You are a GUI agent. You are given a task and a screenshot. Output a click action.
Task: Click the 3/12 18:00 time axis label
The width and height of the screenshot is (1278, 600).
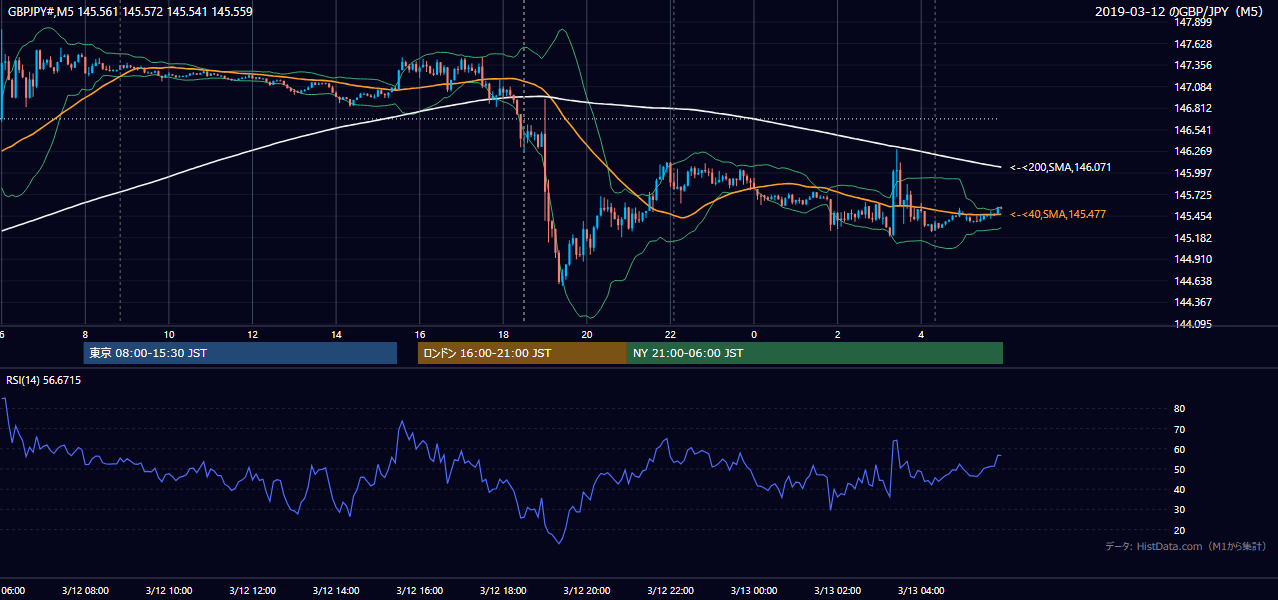click(x=504, y=591)
